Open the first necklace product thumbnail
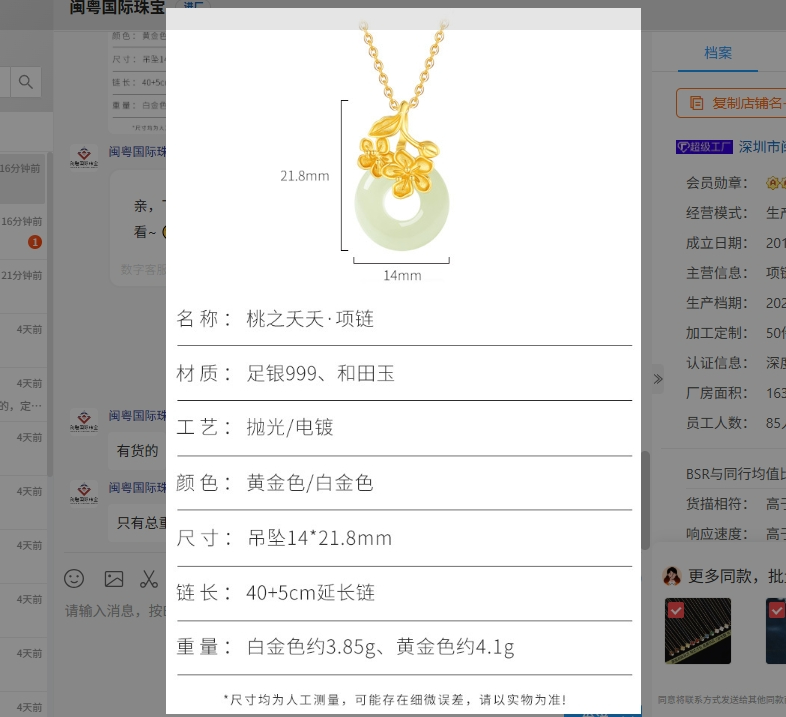The height and width of the screenshot is (717, 786). pos(698,632)
